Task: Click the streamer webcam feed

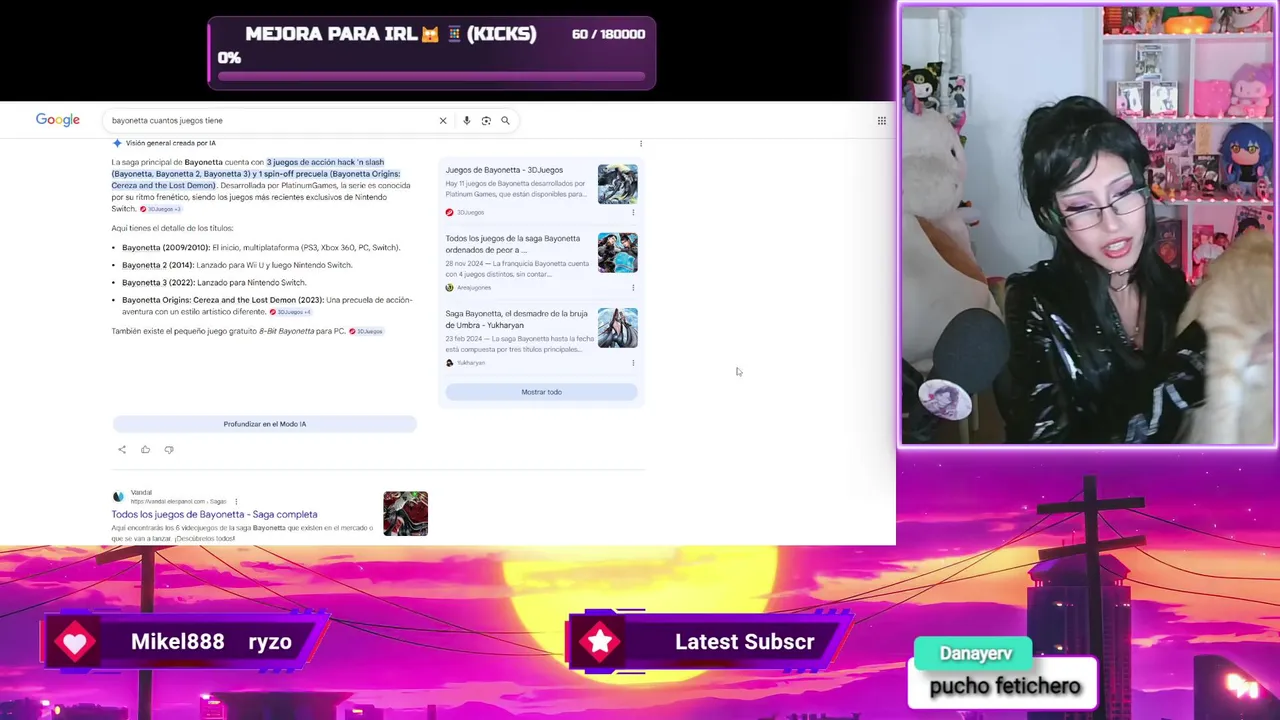Action: 1088,225
